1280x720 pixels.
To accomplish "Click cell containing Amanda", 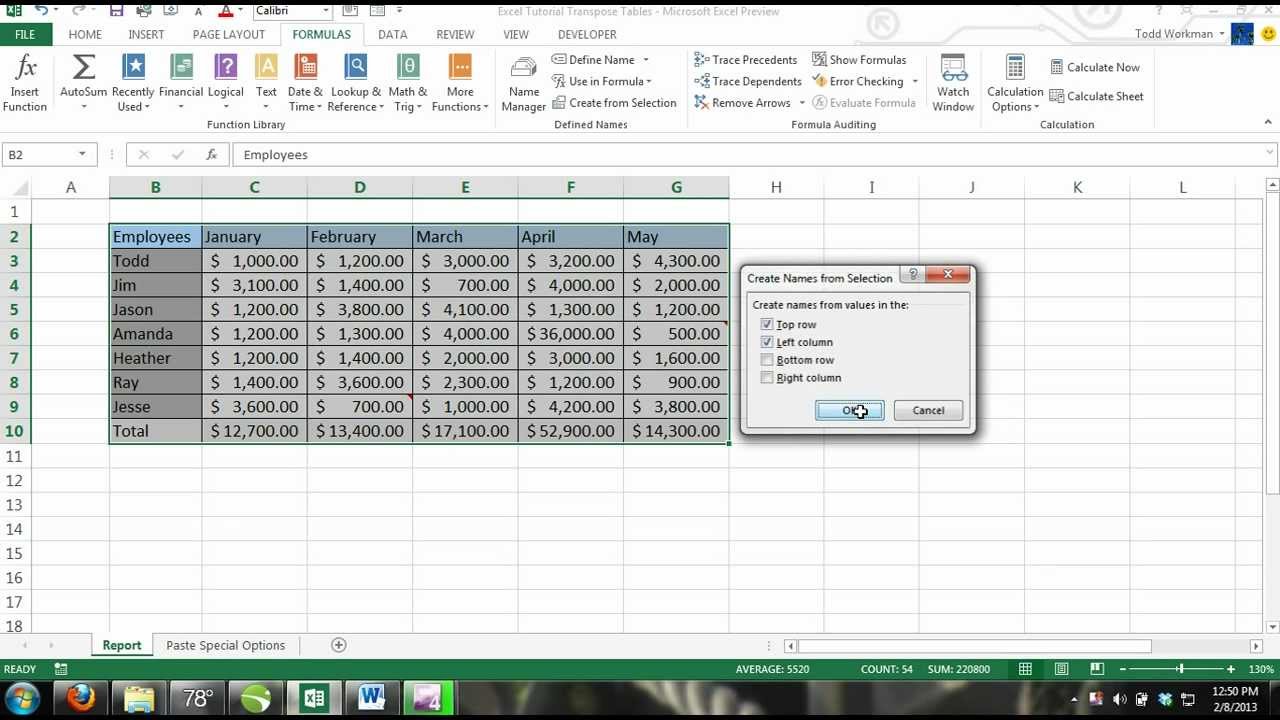I will [x=155, y=334].
